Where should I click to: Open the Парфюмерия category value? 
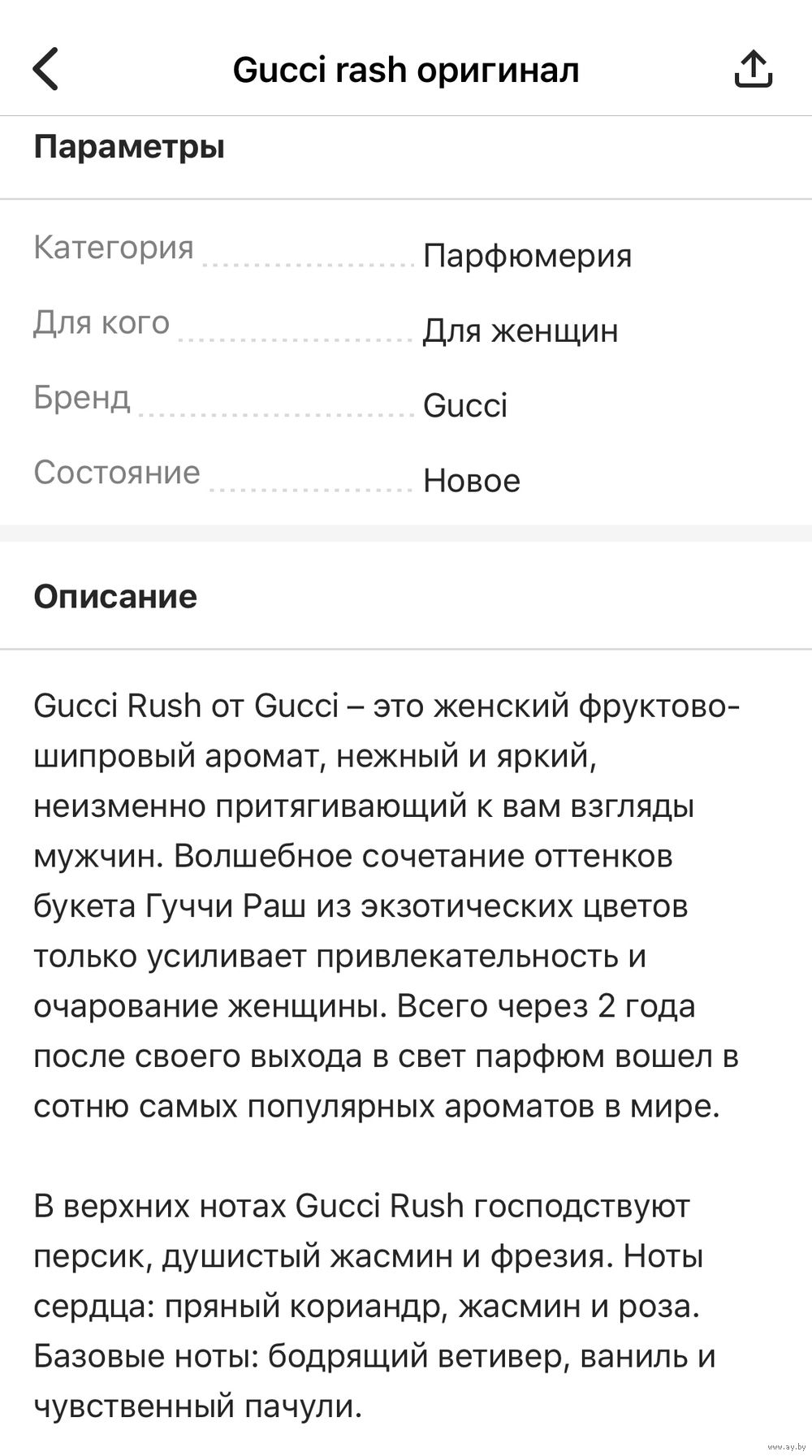click(527, 256)
